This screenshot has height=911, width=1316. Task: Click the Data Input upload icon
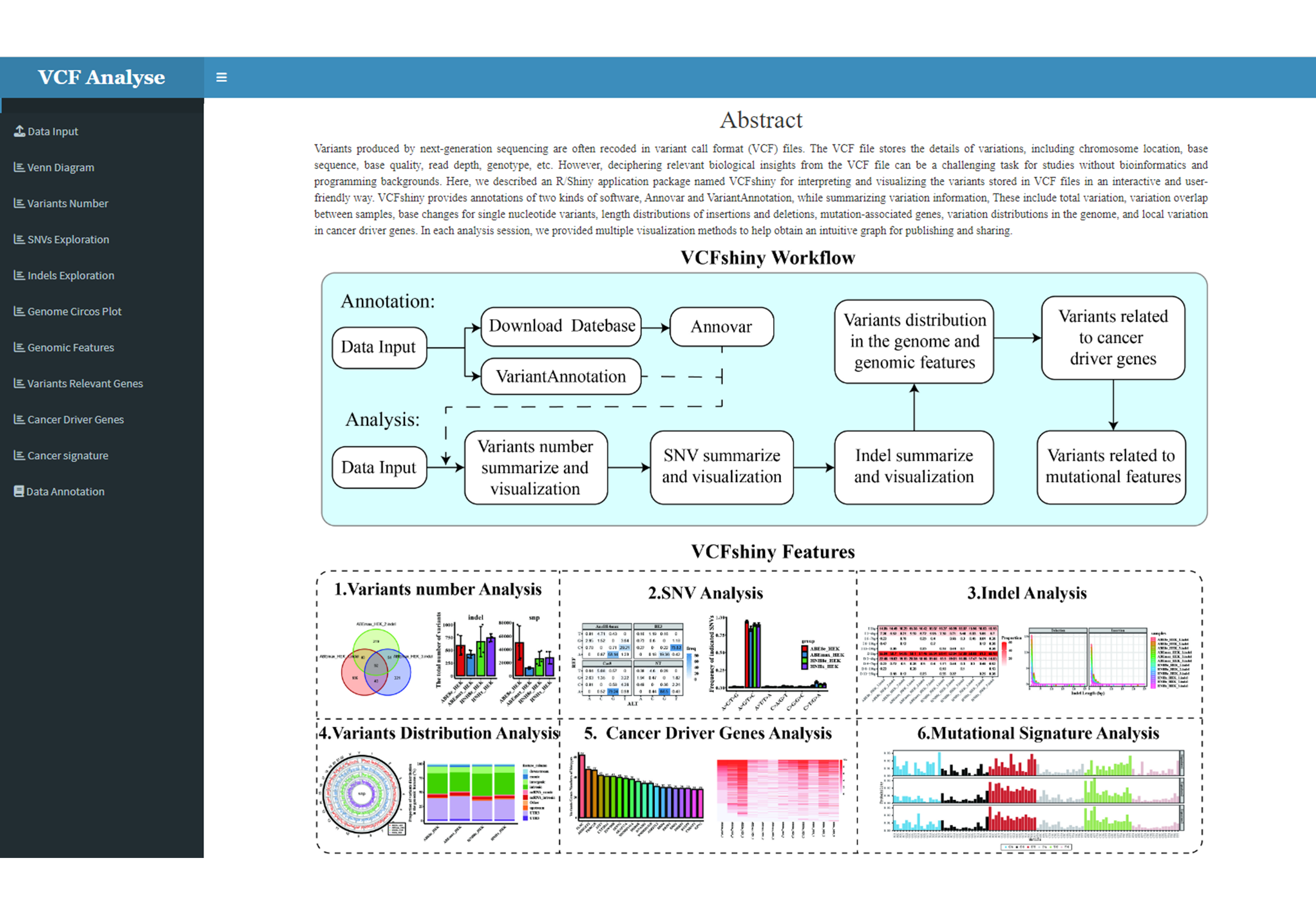[19, 131]
